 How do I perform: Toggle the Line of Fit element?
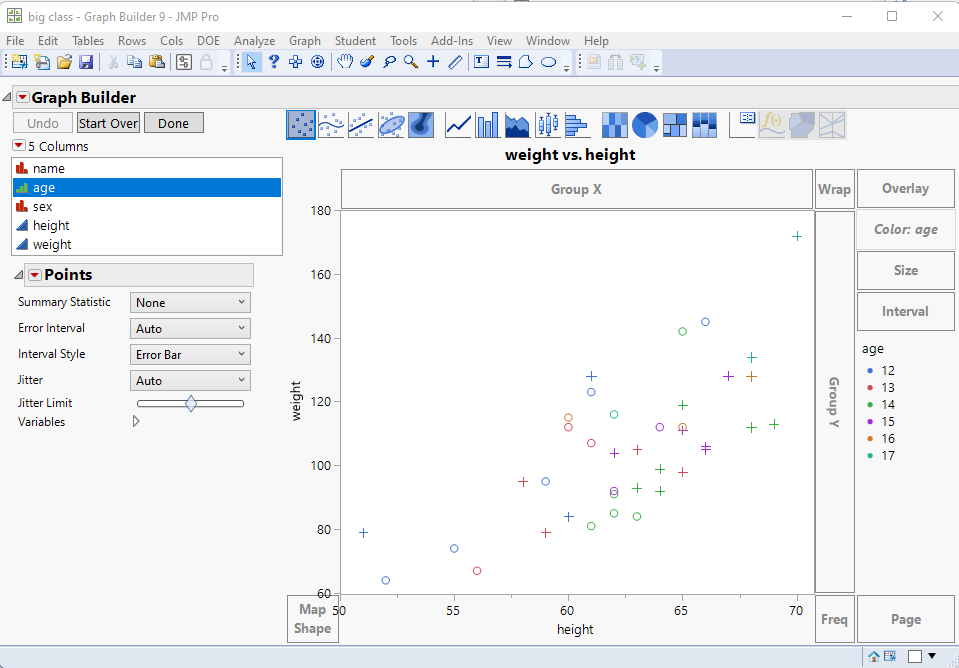click(361, 125)
